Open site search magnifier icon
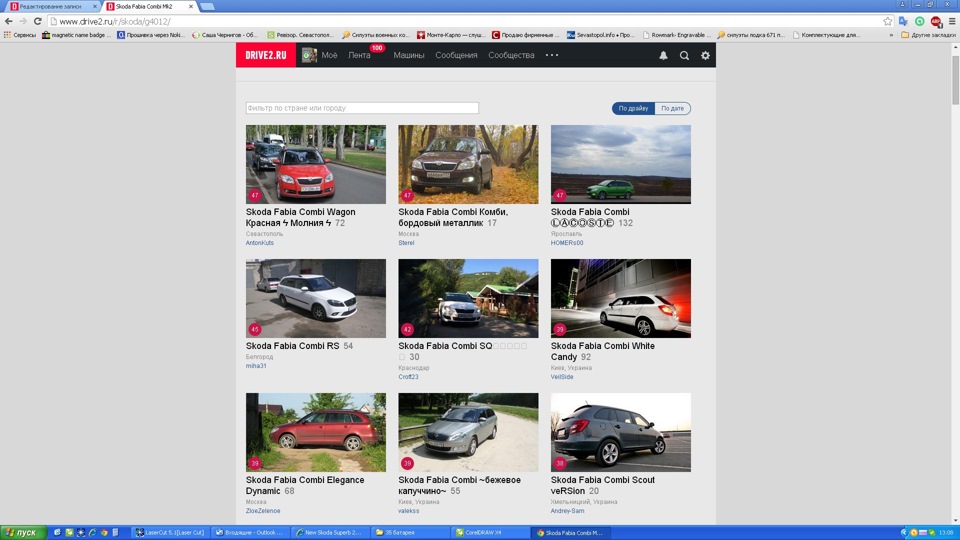This screenshot has height=540, width=960. [x=684, y=55]
